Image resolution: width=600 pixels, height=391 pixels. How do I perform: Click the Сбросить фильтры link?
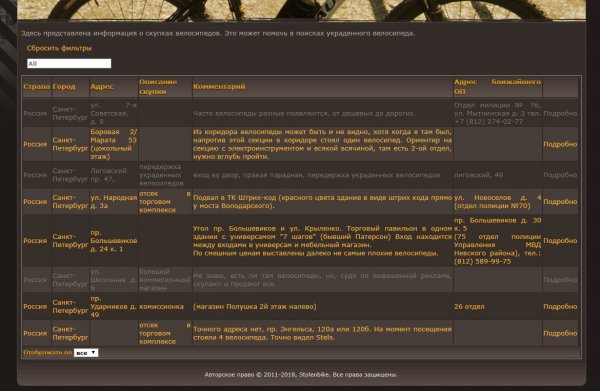[x=59, y=48]
